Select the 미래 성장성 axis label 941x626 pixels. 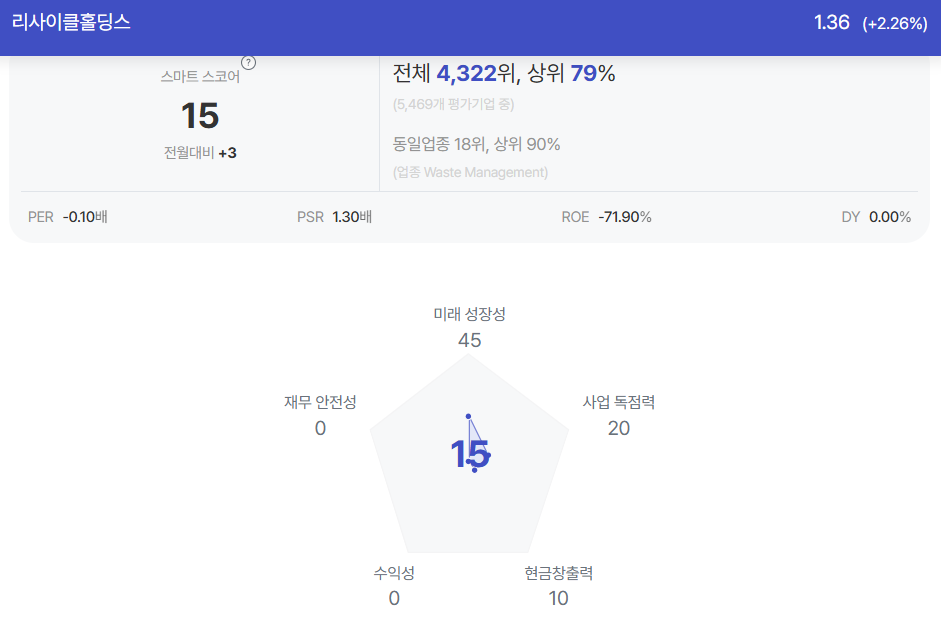pyautogui.click(x=469, y=314)
